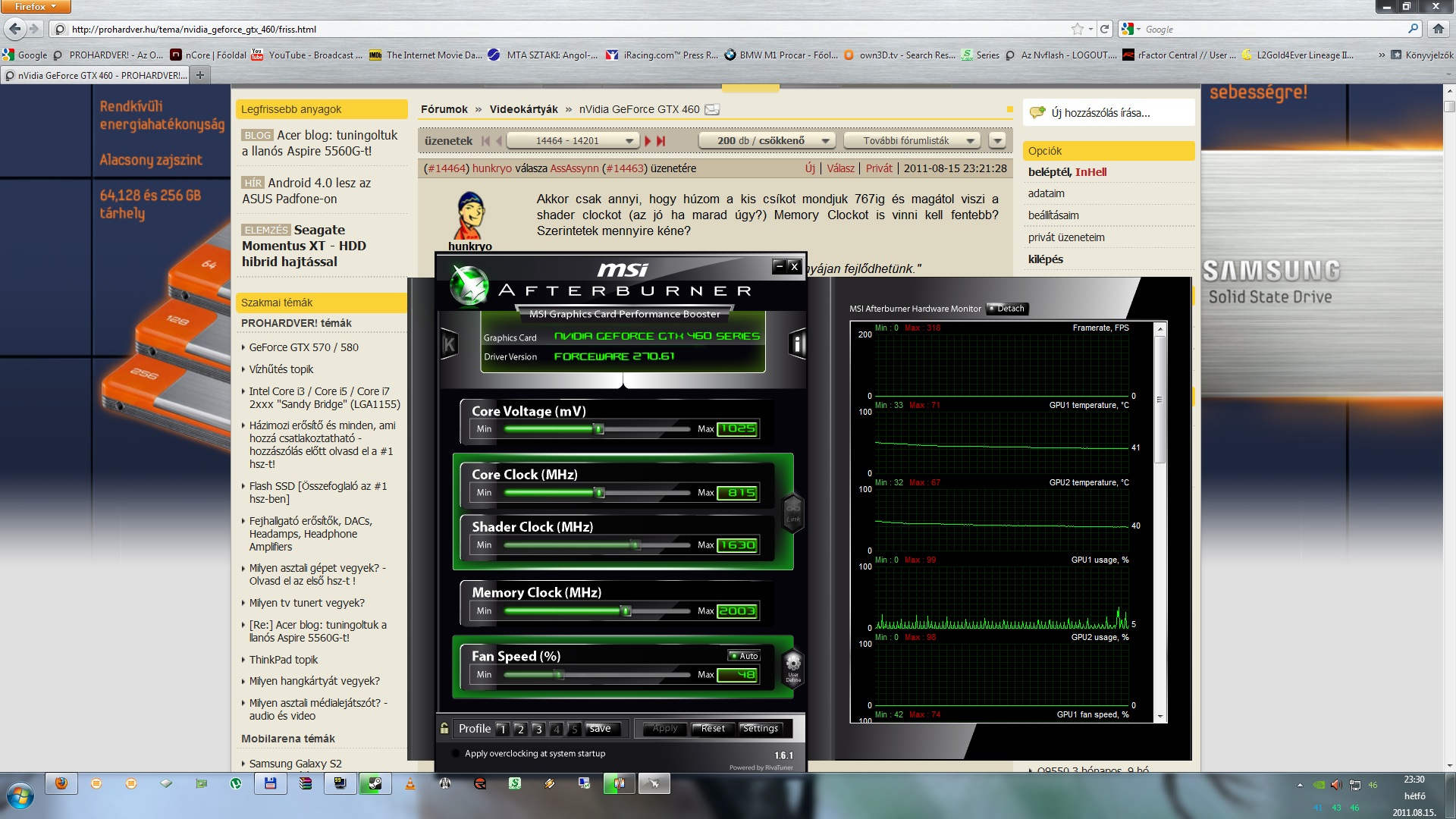Click the profile lock padlock icon
Screen dimensions: 1456x819
click(444, 729)
